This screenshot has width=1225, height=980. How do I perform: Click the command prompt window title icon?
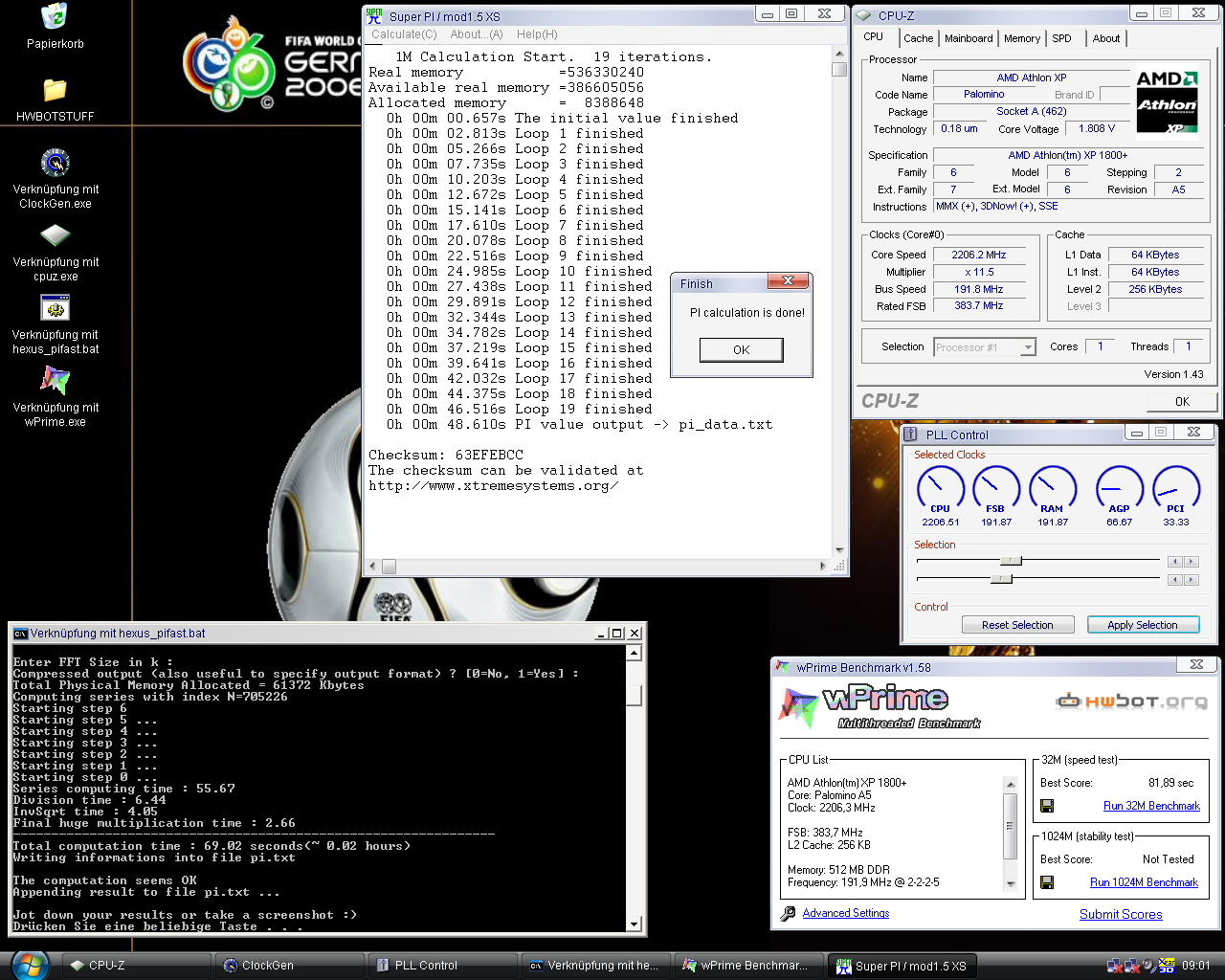coord(20,634)
